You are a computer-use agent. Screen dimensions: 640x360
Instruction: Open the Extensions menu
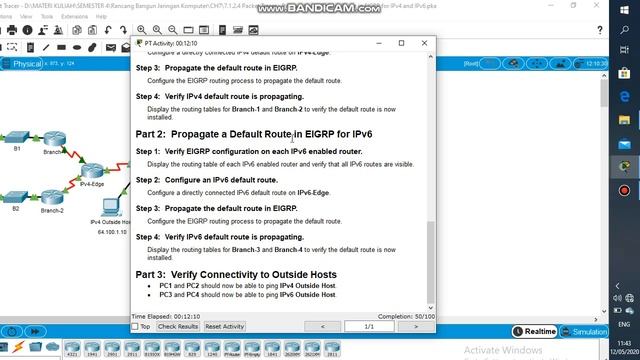pos(74,17)
